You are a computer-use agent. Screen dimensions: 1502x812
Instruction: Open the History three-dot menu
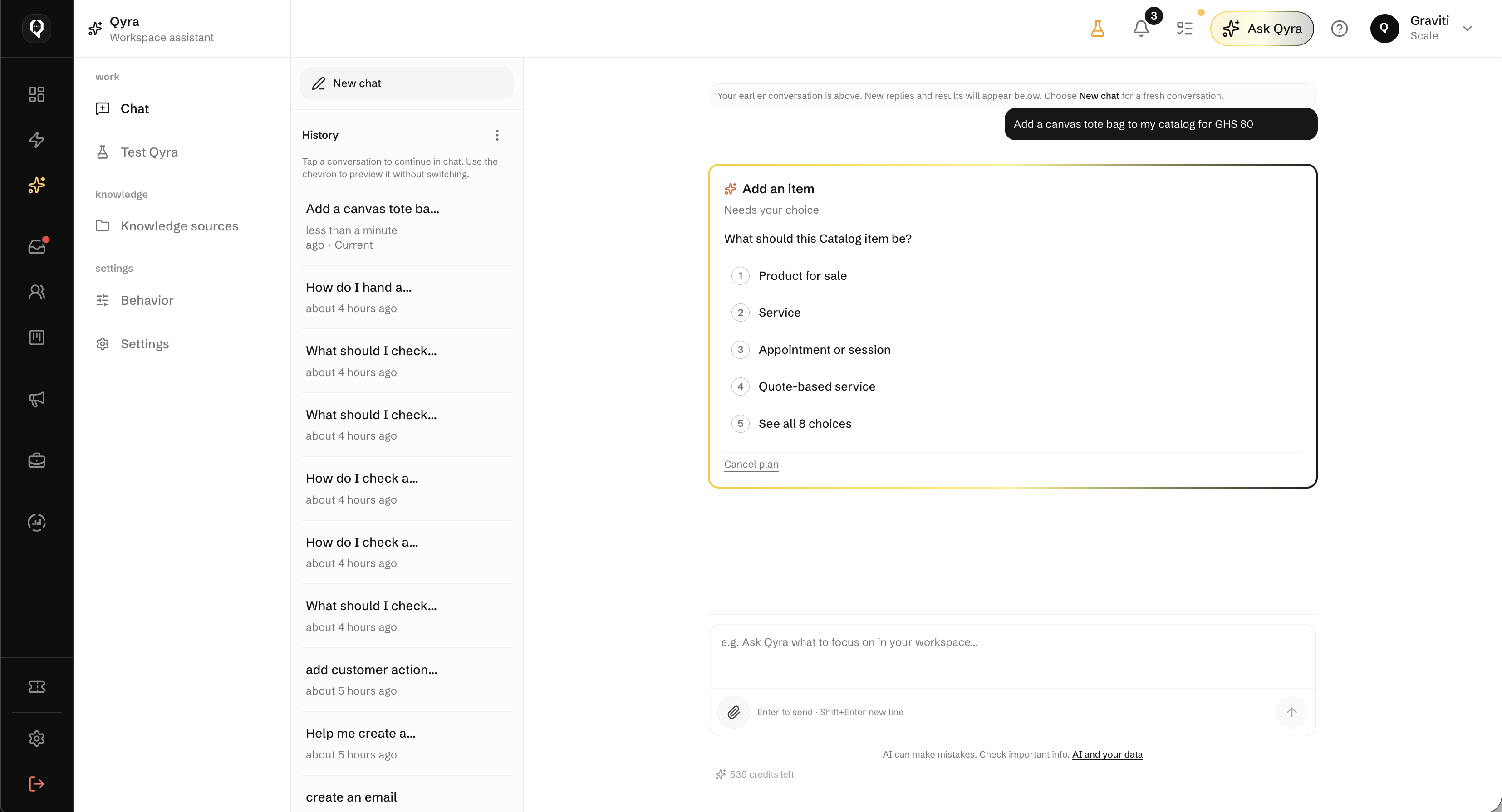(497, 135)
